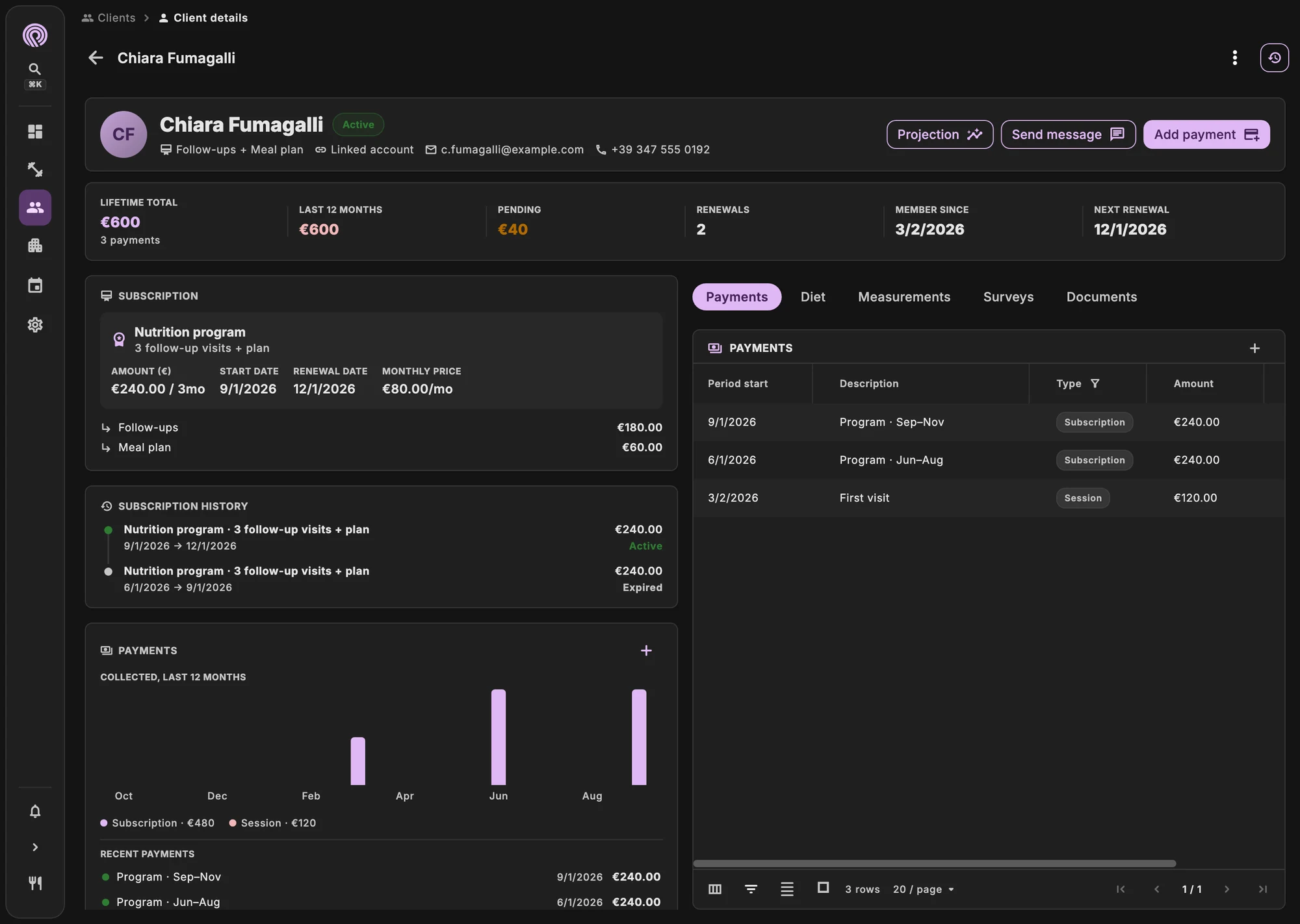Expand the sidebar with the chevron arrow
Viewport: 1300px width, 924px height.
tap(35, 847)
